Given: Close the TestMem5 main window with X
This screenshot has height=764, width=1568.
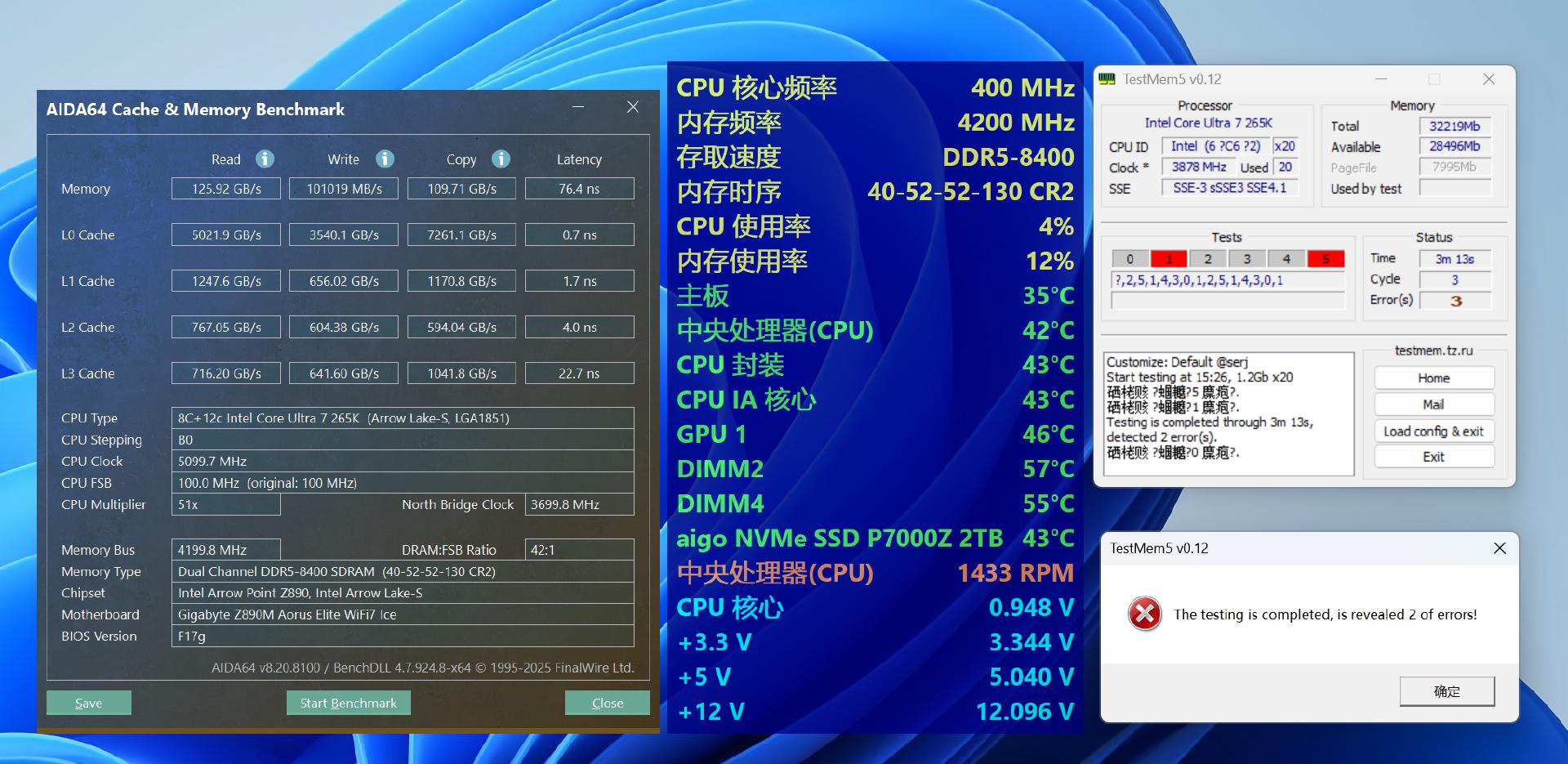Looking at the screenshot, I should pos(1489,79).
